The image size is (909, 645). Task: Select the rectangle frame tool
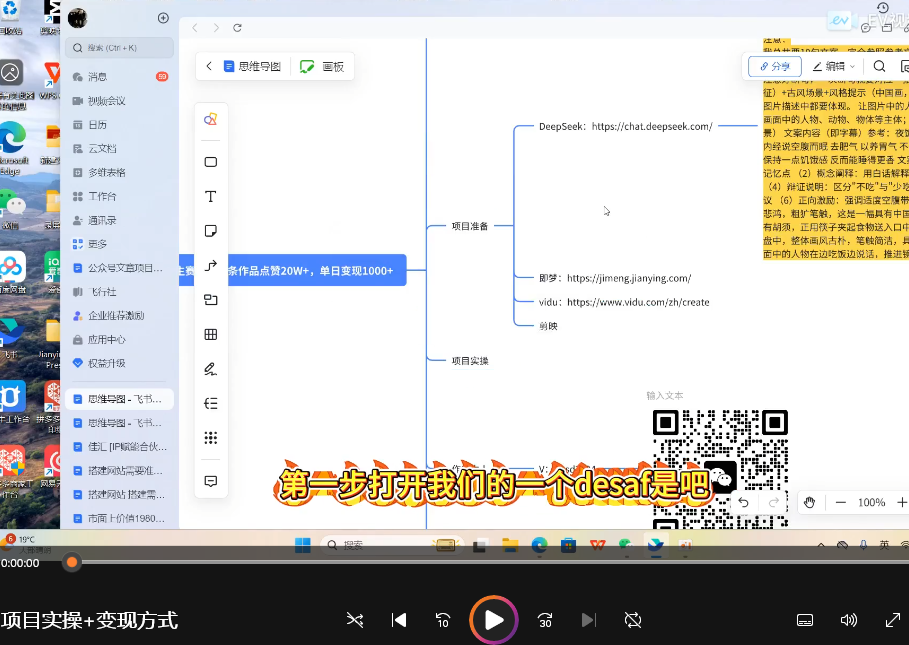(210, 162)
